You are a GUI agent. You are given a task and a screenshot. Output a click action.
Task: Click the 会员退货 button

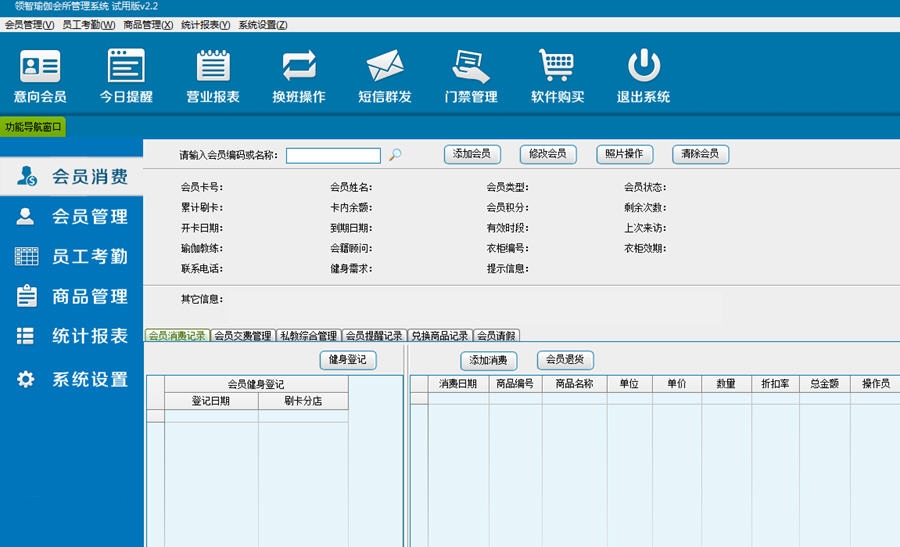(565, 360)
